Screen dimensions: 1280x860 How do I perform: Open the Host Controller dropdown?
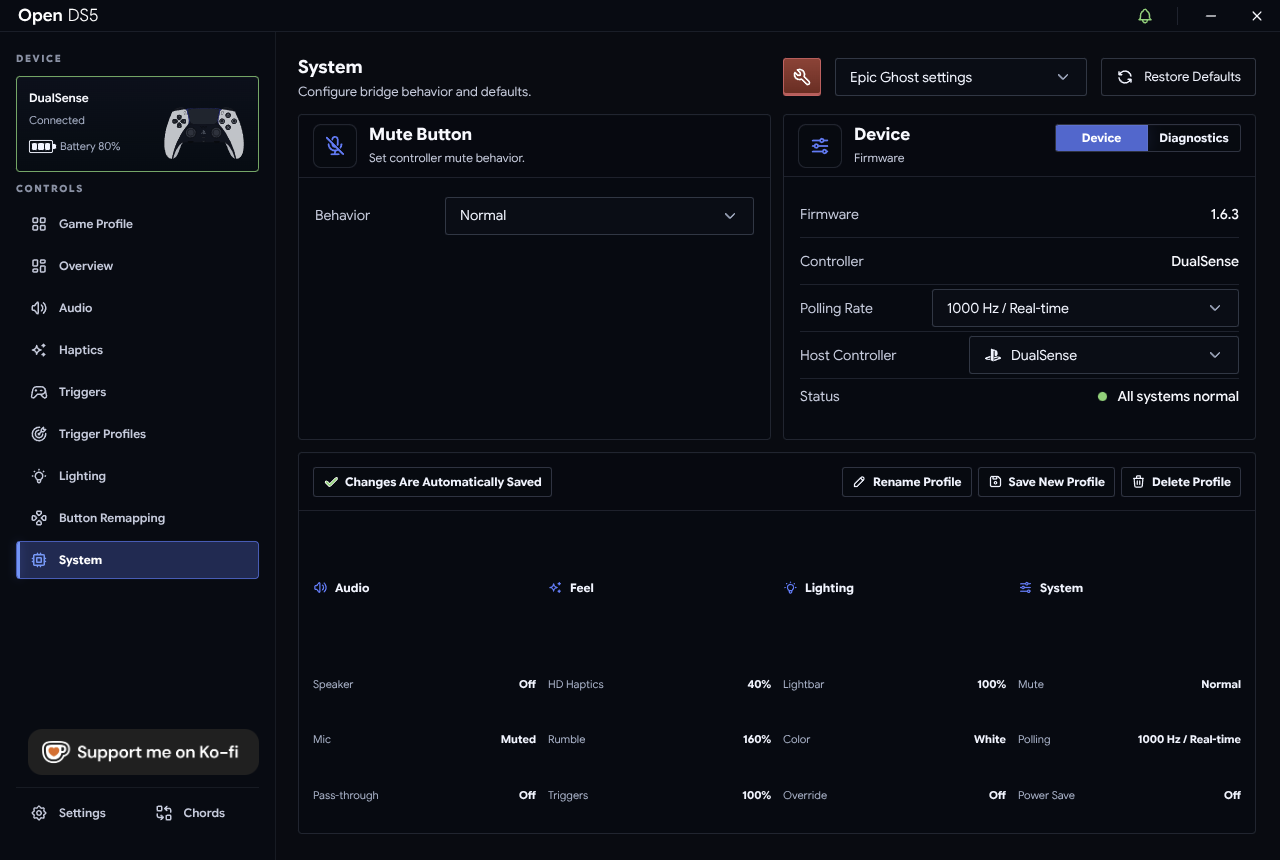(1104, 355)
